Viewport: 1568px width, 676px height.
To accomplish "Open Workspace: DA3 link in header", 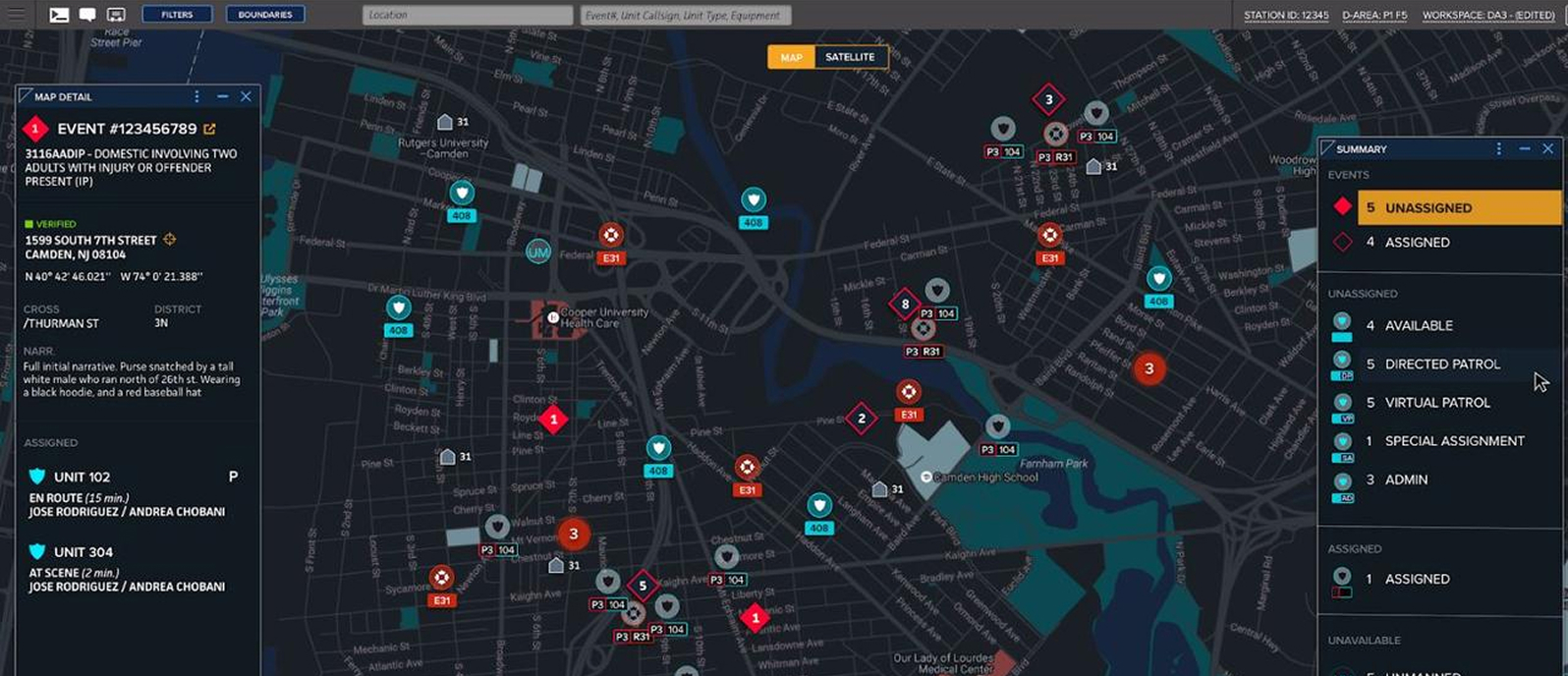I will coord(1487,15).
